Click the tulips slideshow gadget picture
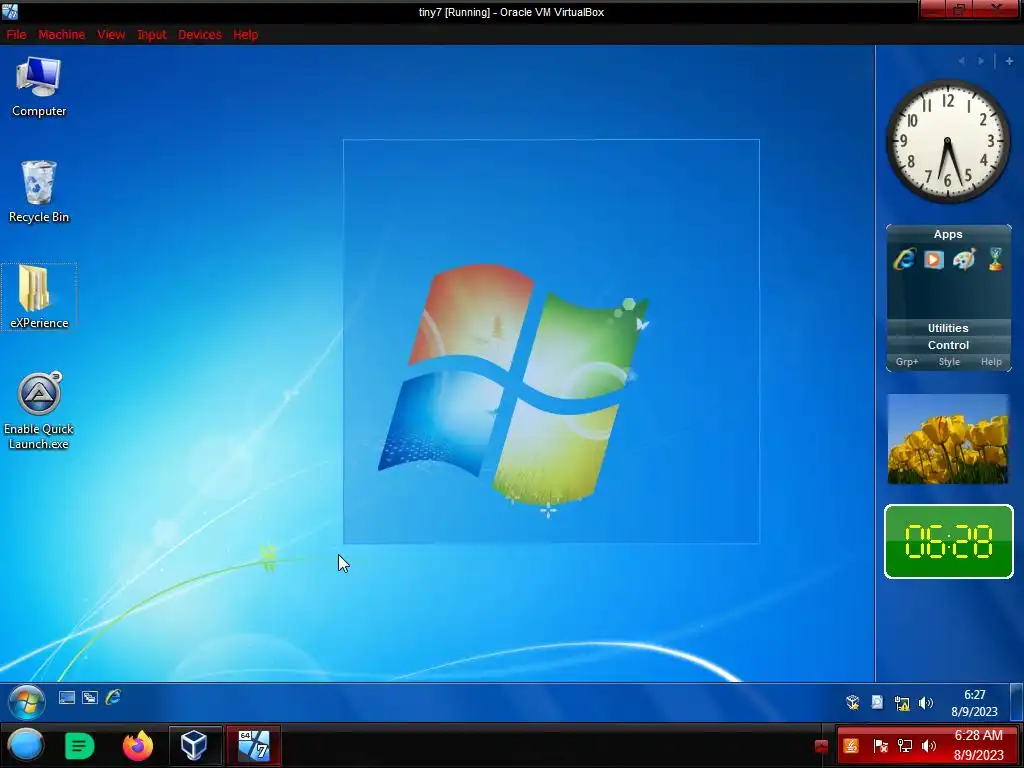Viewport: 1024px width, 768px height. [948, 439]
